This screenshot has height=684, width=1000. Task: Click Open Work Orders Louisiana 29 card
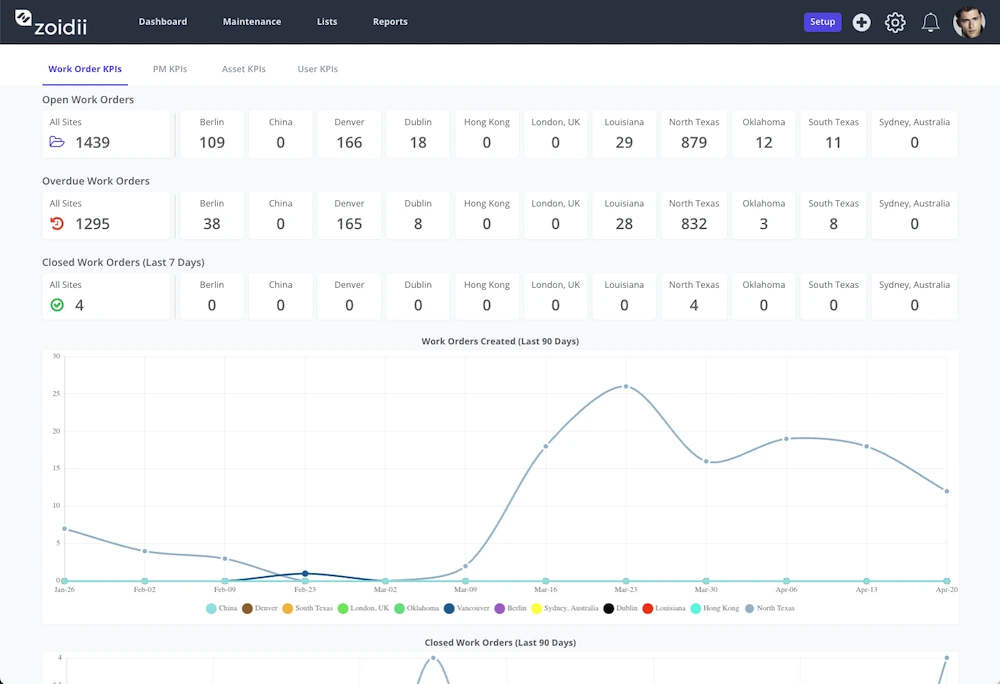coord(624,134)
